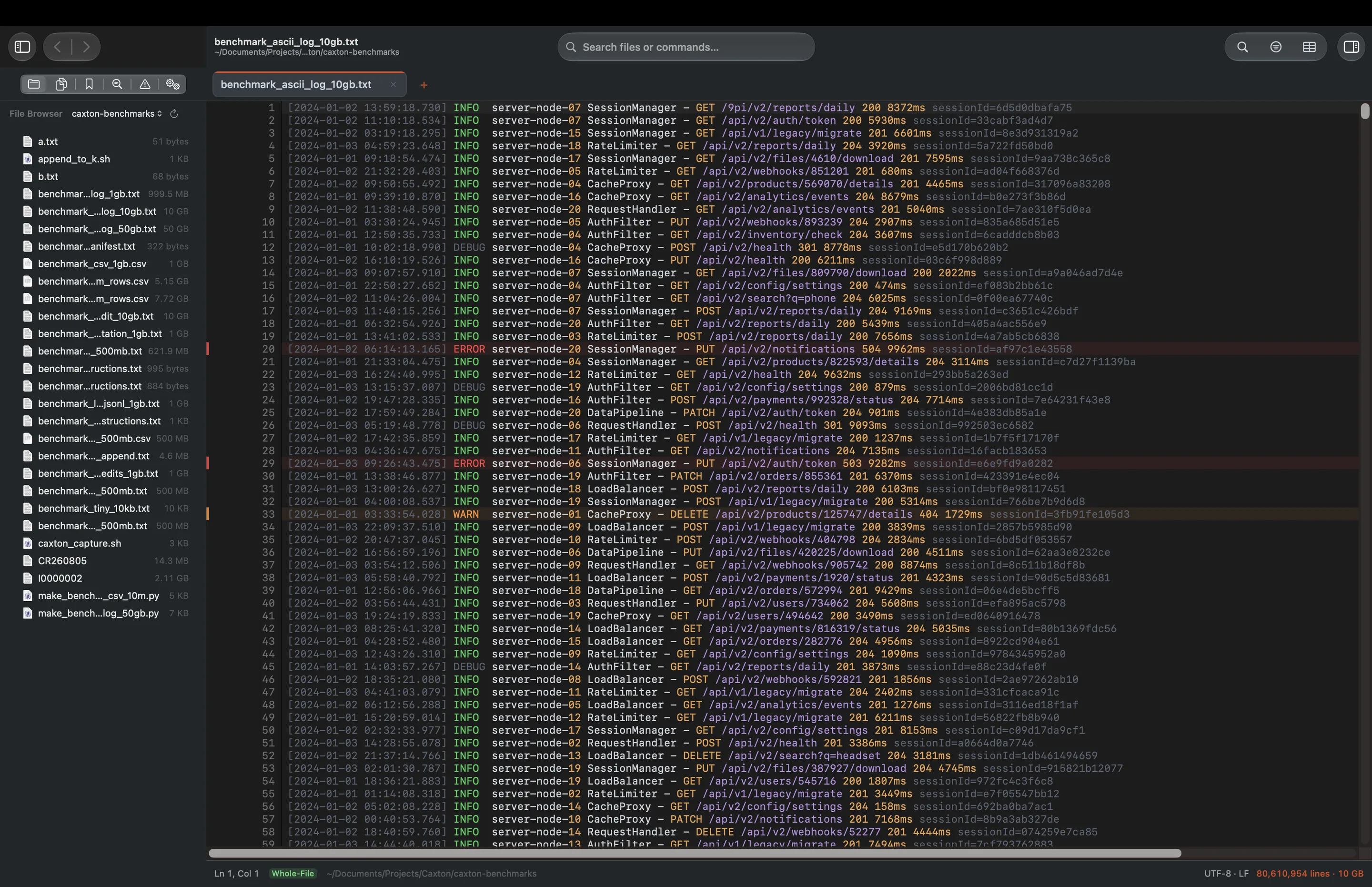Click the UTF-8 · LF encoding indicator
The image size is (1372, 887).
[1226, 873]
